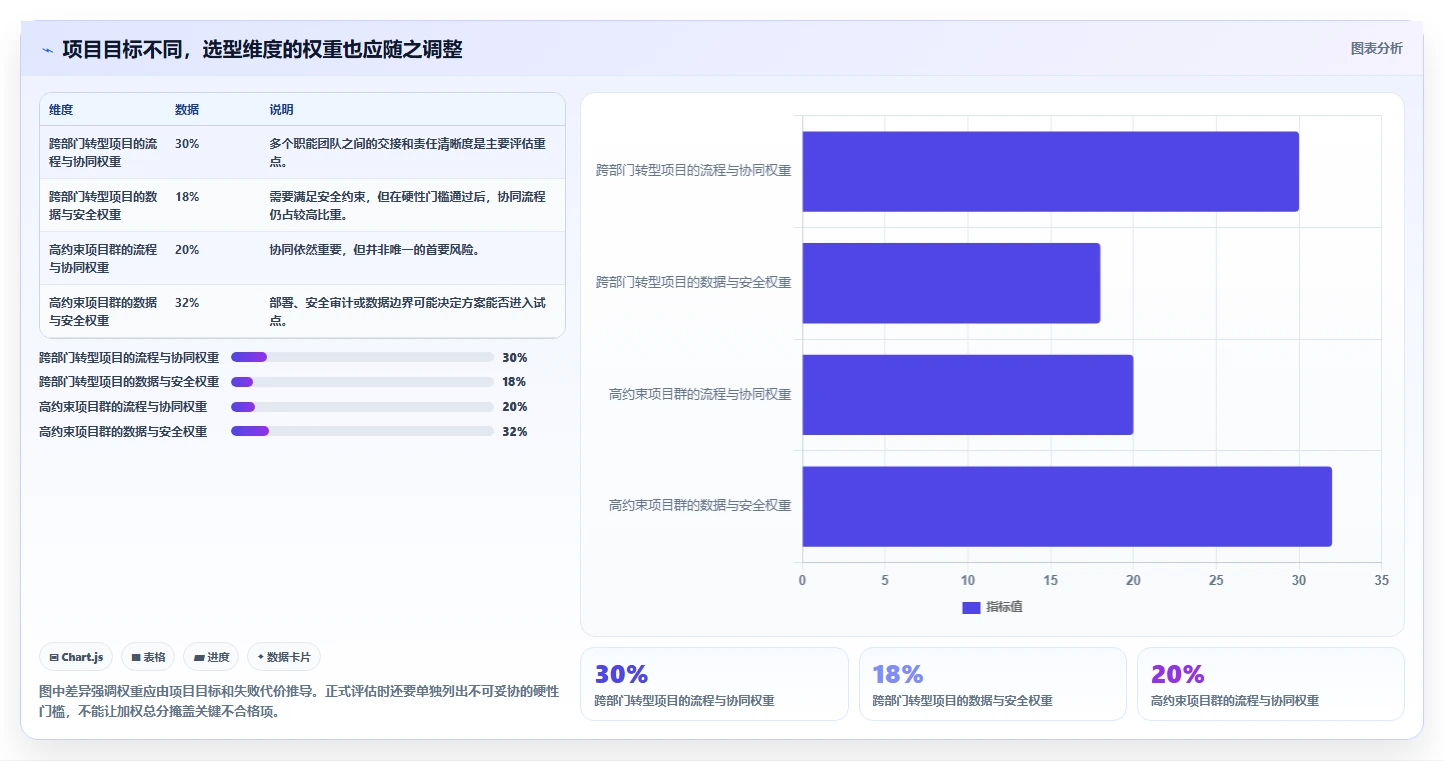Screen dimensions: 1444x761
Task: Click the 20% value in the table
Action: (187, 250)
